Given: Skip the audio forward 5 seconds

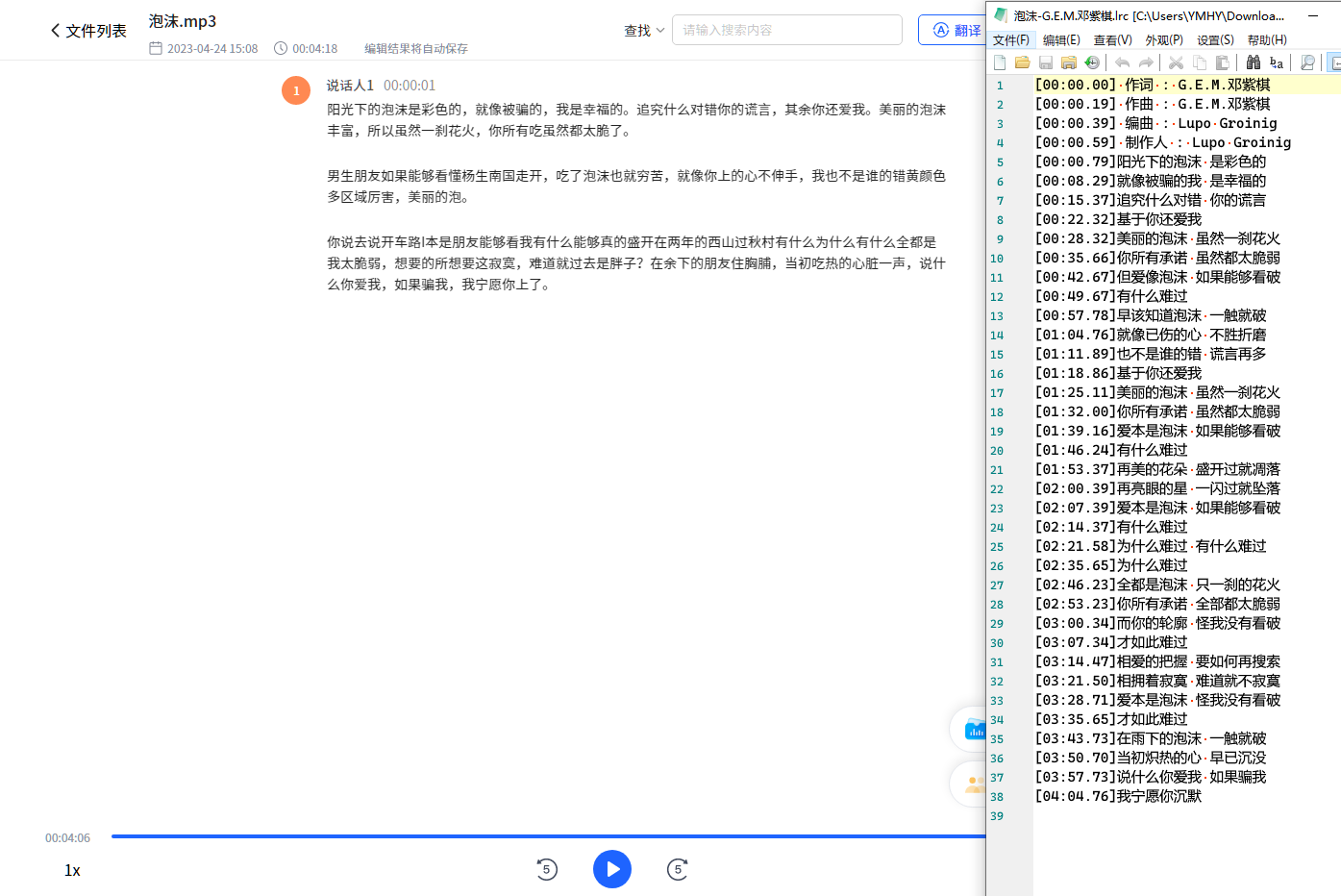Looking at the screenshot, I should coord(678,869).
